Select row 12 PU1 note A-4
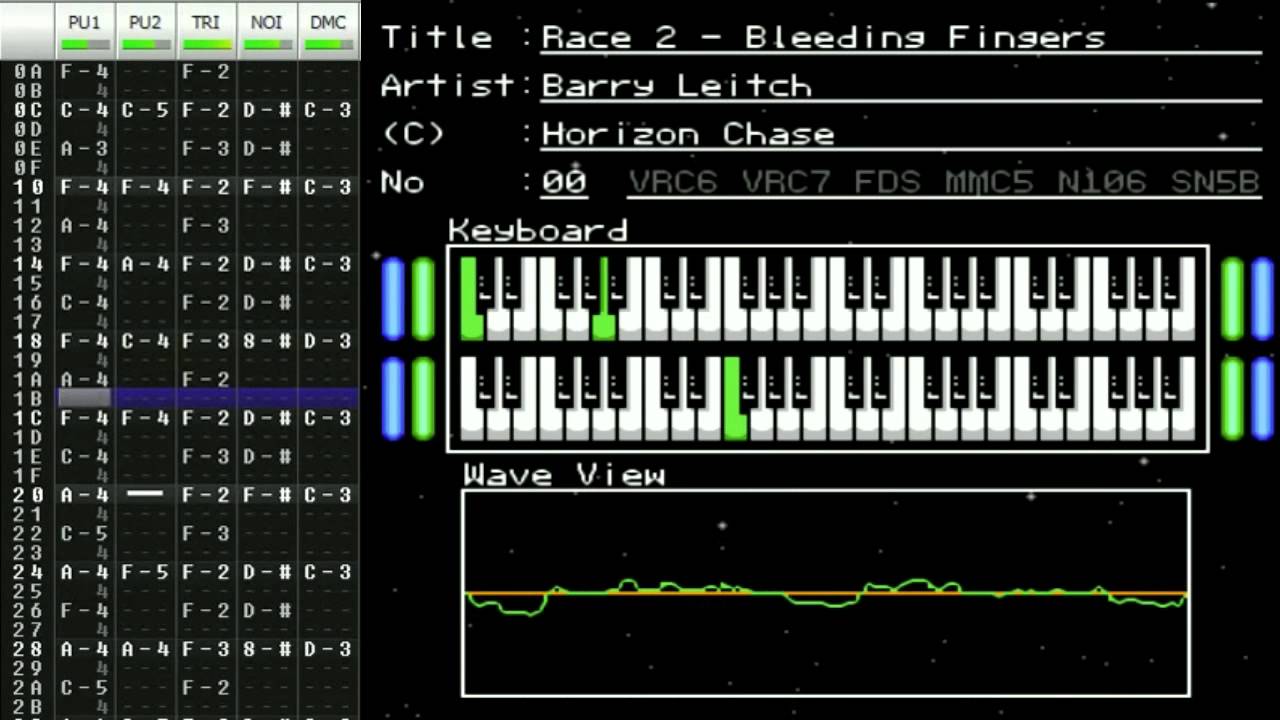The image size is (1280, 720). tap(84, 226)
